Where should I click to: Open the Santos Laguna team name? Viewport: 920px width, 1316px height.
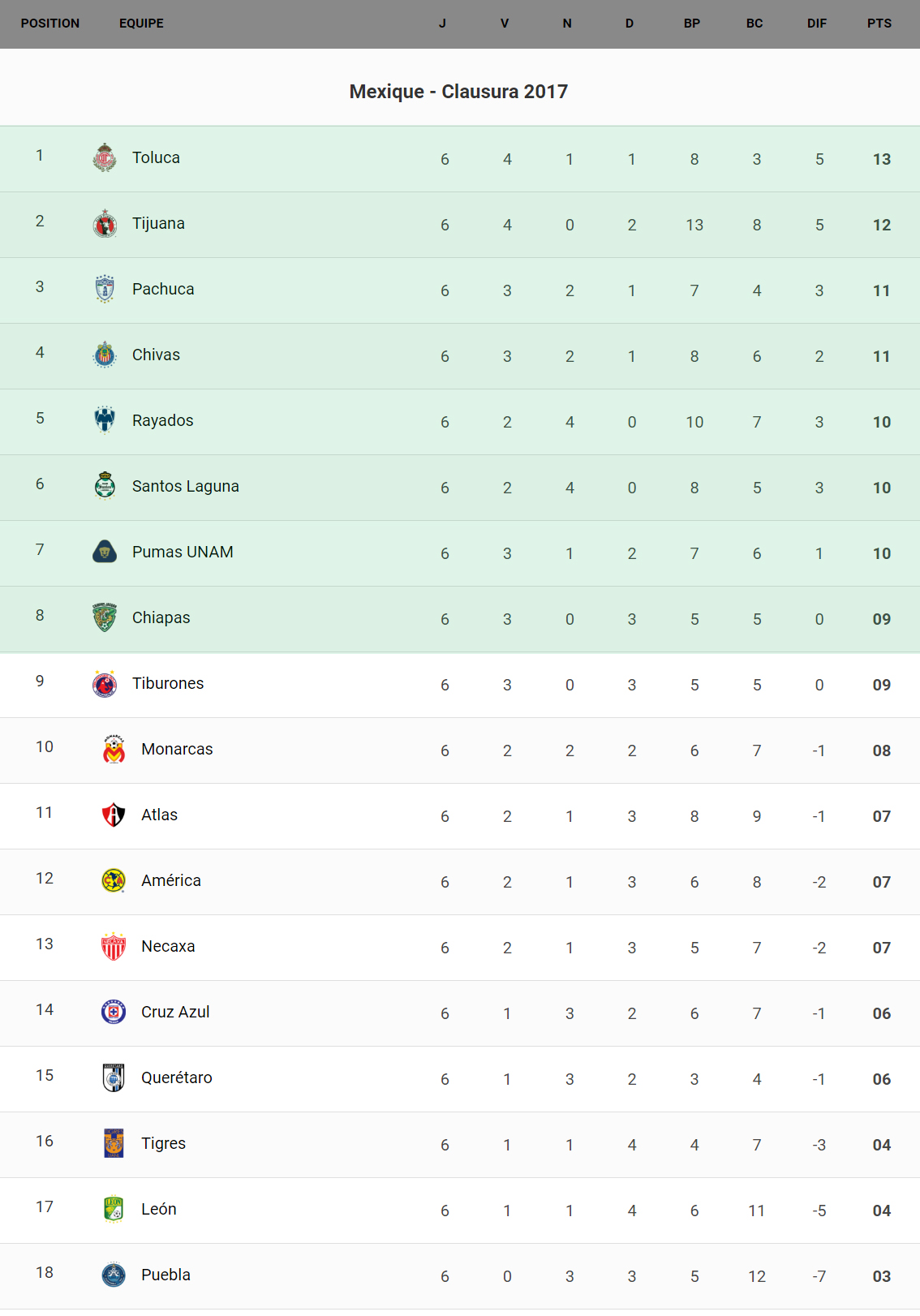point(186,486)
